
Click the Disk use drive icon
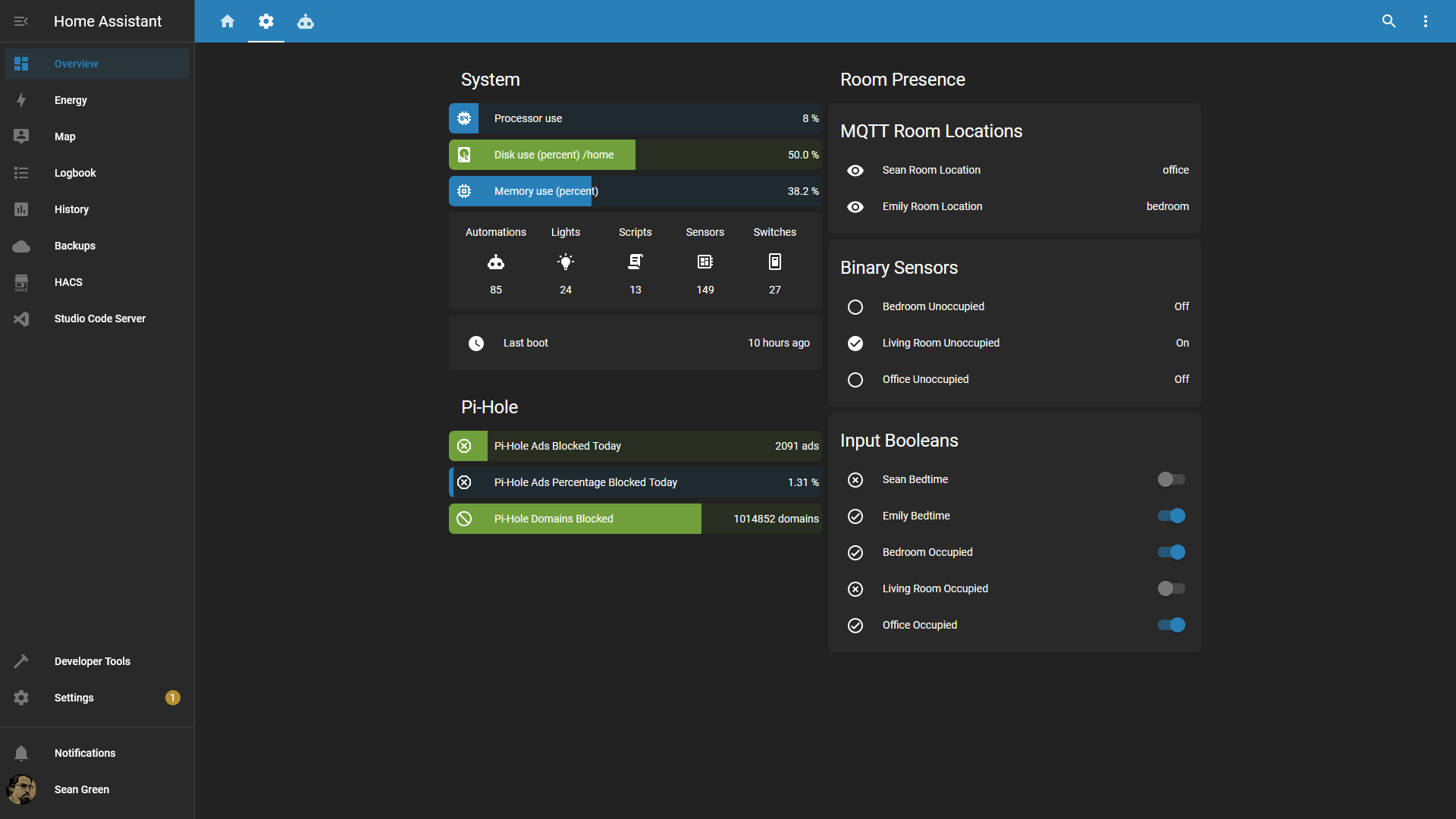[x=464, y=155]
